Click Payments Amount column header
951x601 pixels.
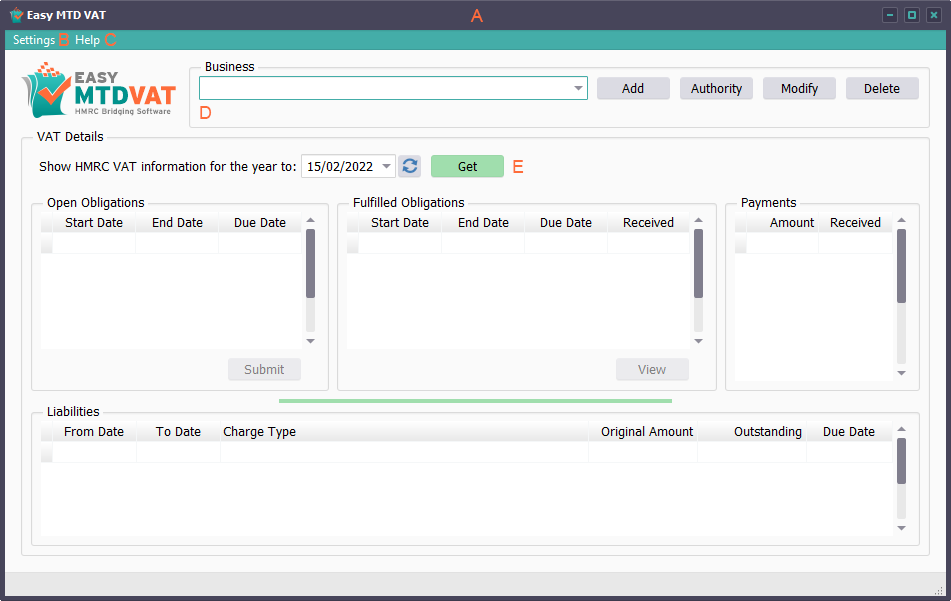(782, 223)
